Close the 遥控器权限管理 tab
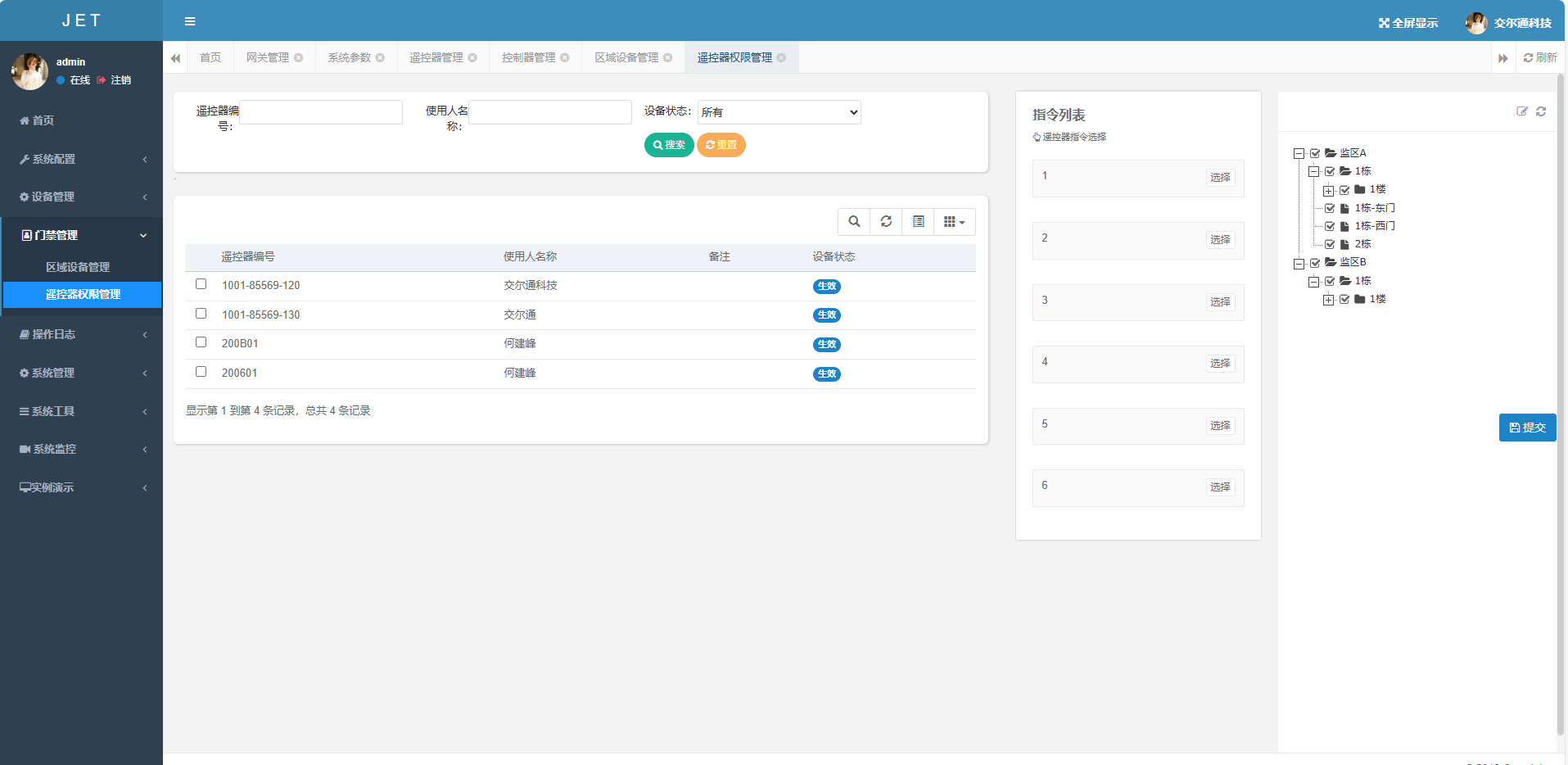The width and height of the screenshot is (1568, 765). click(x=781, y=57)
